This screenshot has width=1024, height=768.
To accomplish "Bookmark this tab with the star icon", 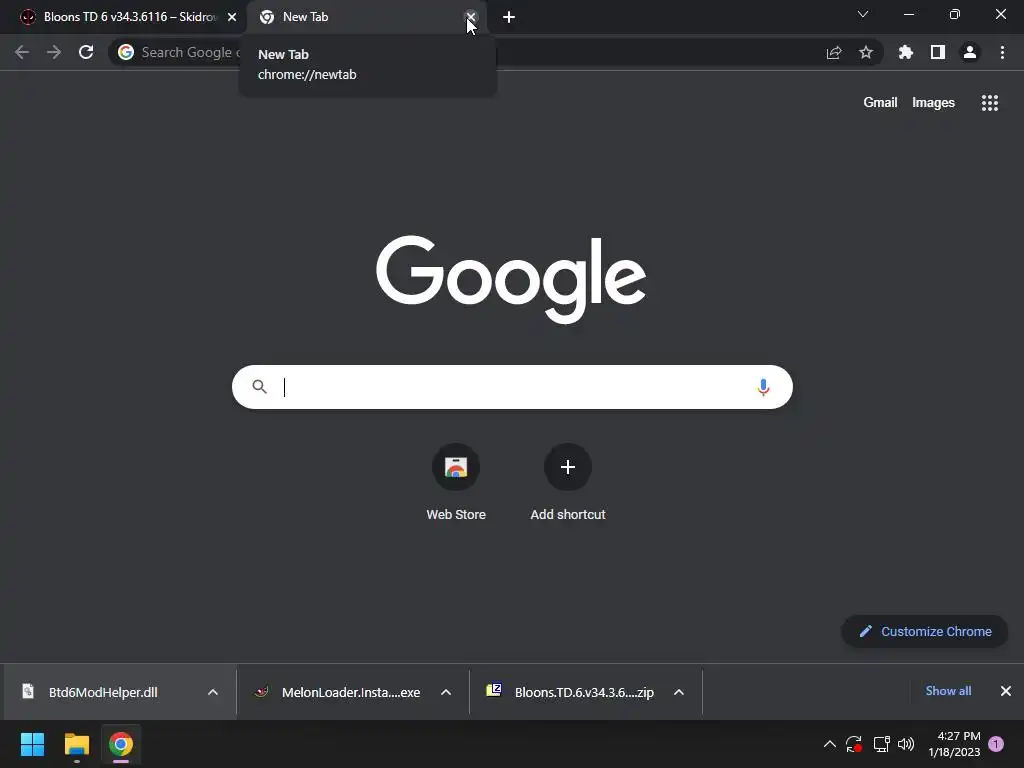I will click(866, 52).
